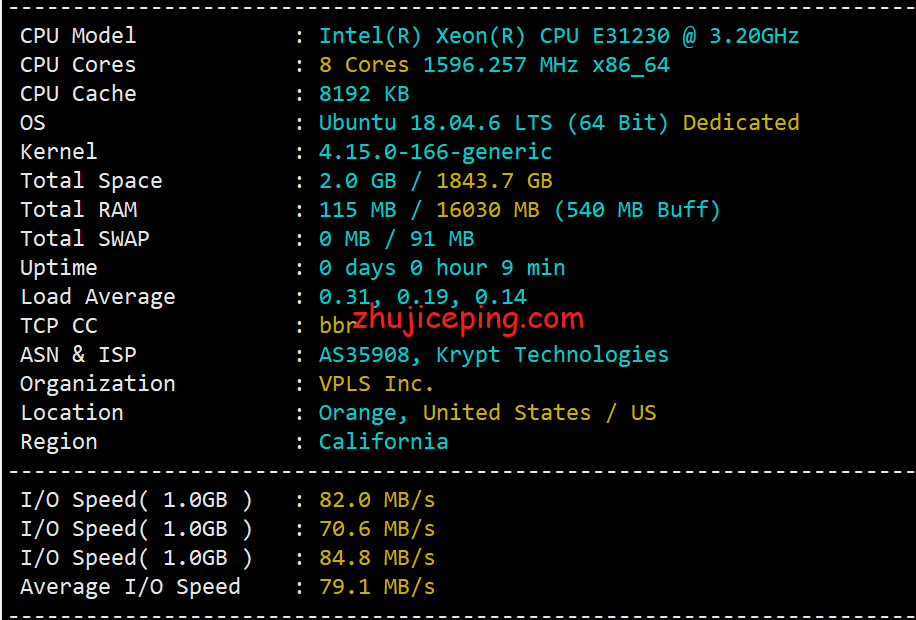
Task: Click the CPU Cache label
Action: click(x=78, y=93)
